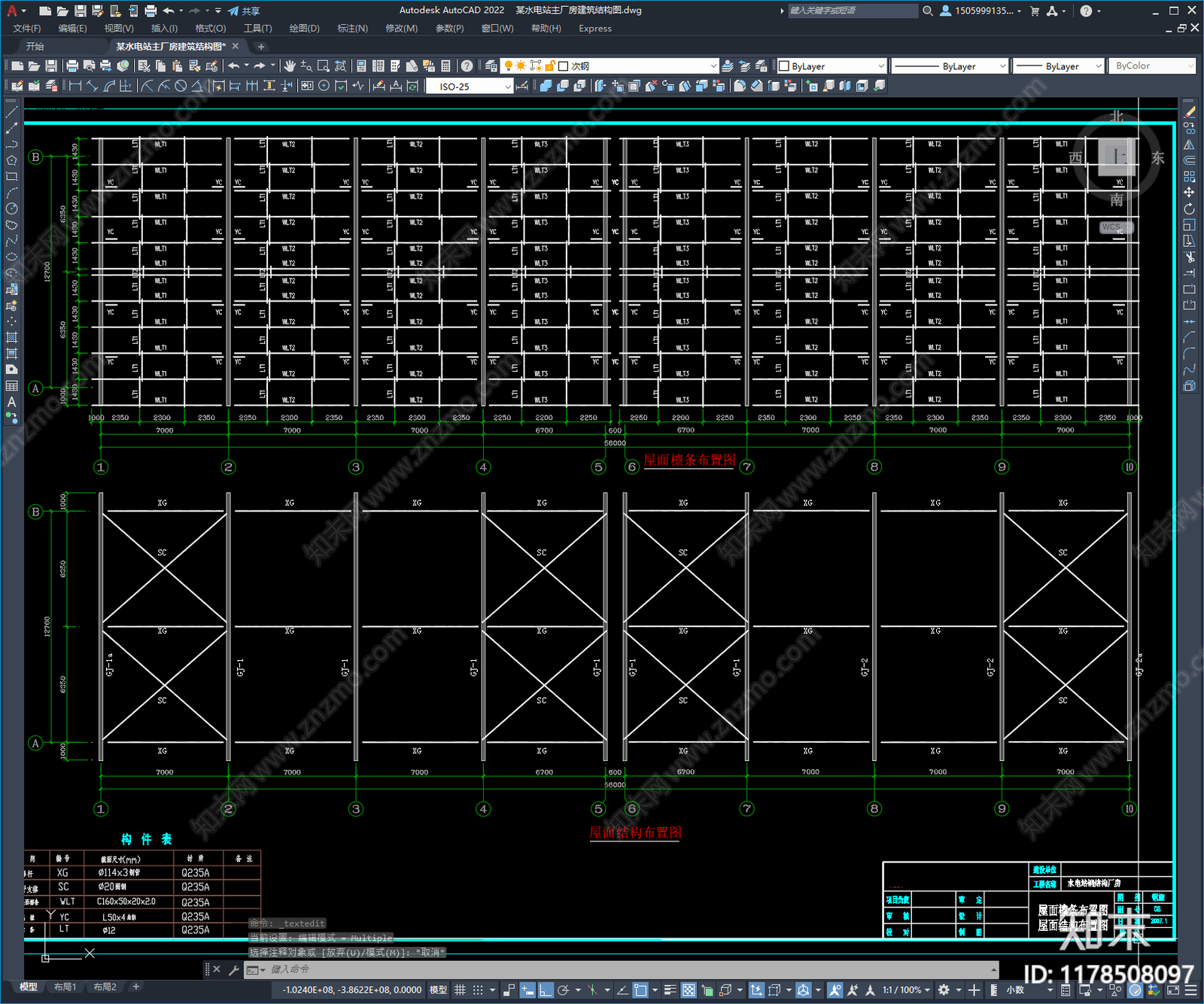Click the 模型 button in status bar
Screen dimensions: 1204x1004
pyautogui.click(x=438, y=990)
